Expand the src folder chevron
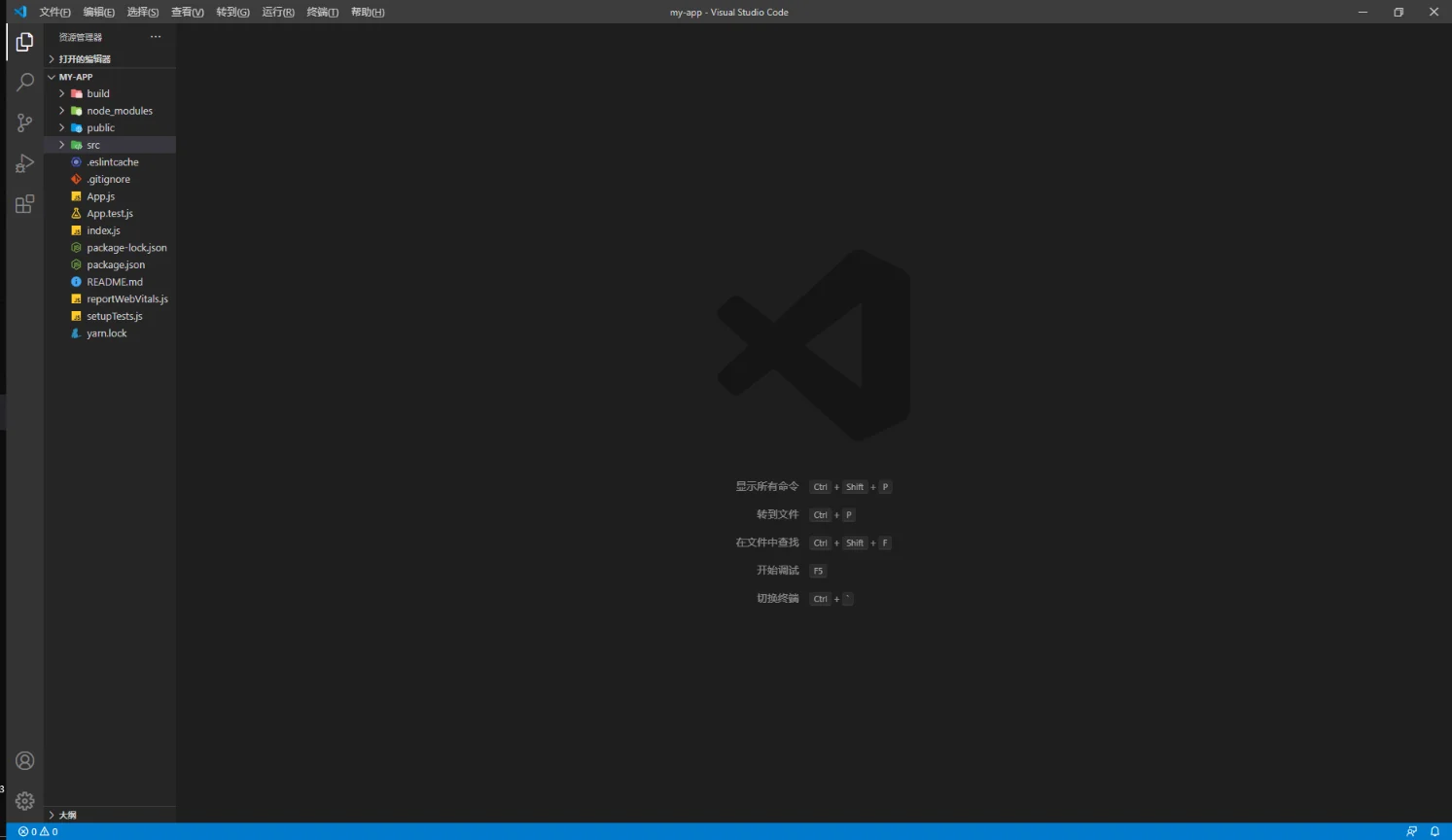 coord(61,145)
